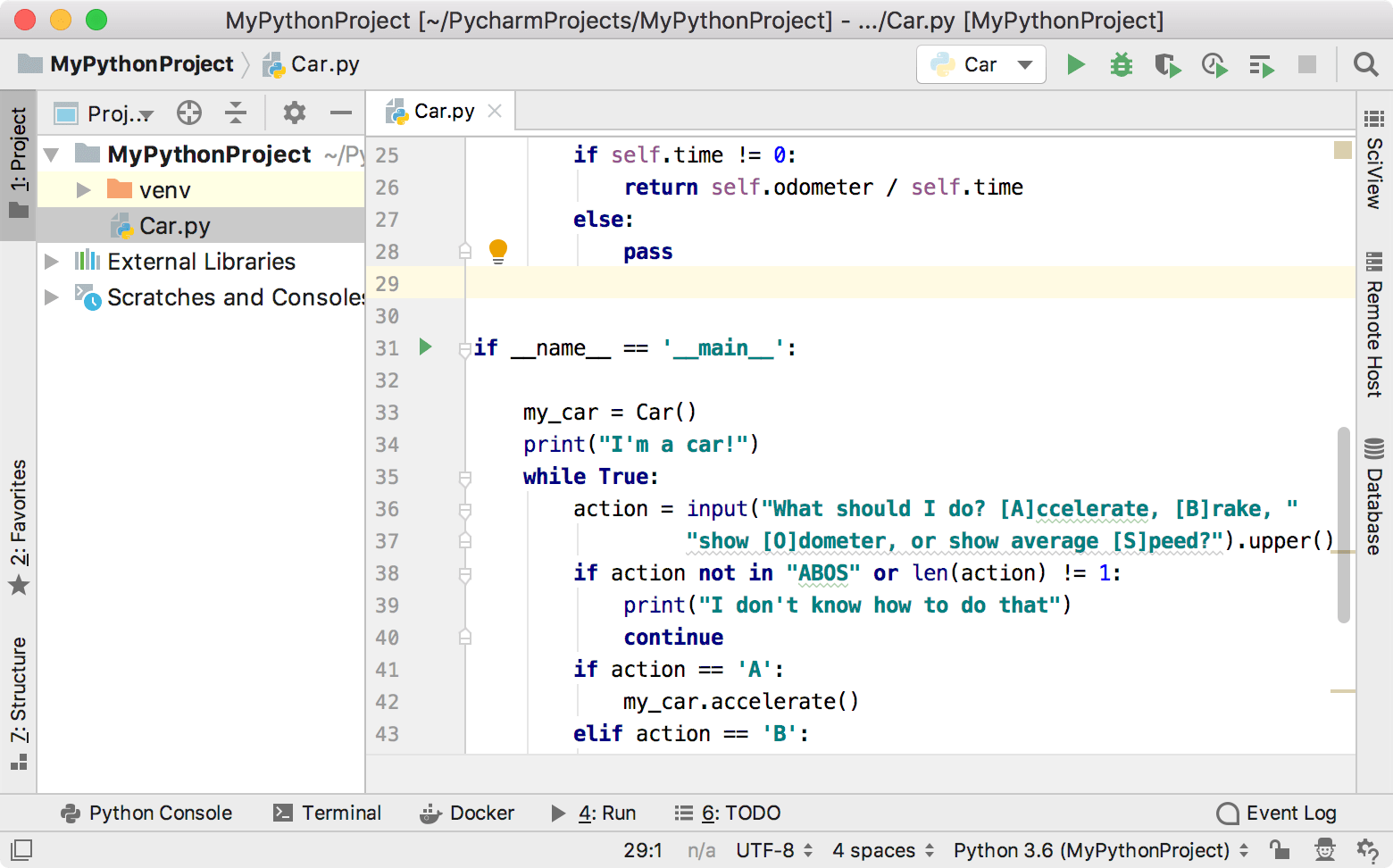Profile the Car script
This screenshot has width=1393, height=868.
[1214, 64]
